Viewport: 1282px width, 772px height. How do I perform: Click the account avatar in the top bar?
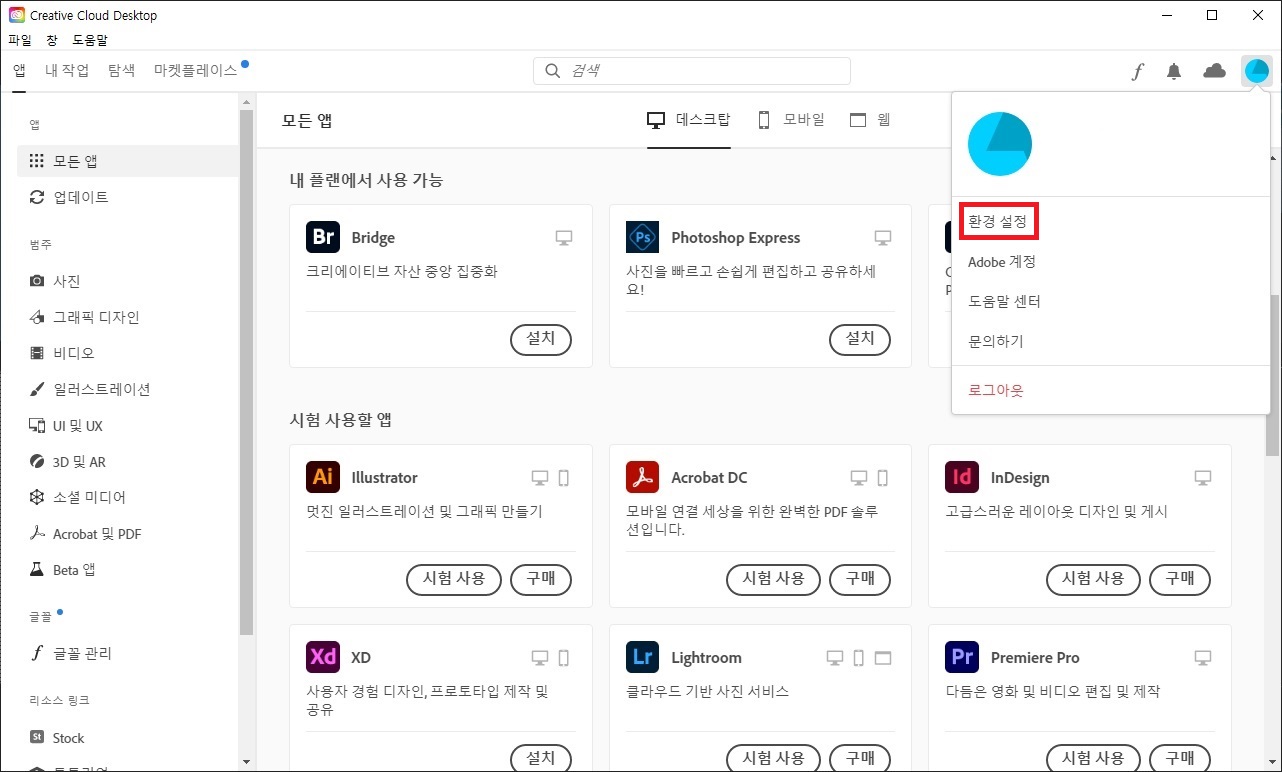pos(1256,71)
